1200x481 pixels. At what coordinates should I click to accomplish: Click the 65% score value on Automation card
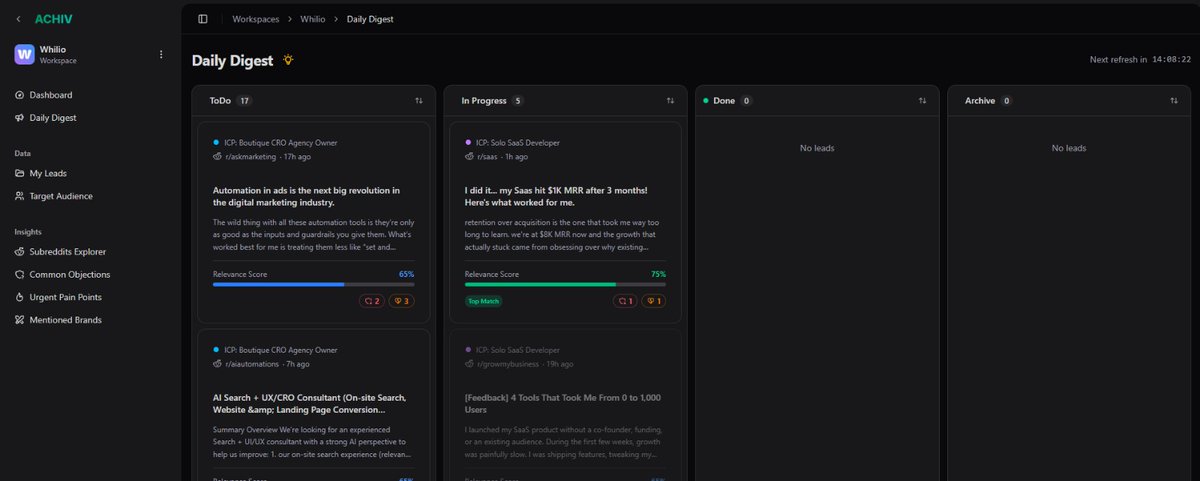click(x=406, y=274)
